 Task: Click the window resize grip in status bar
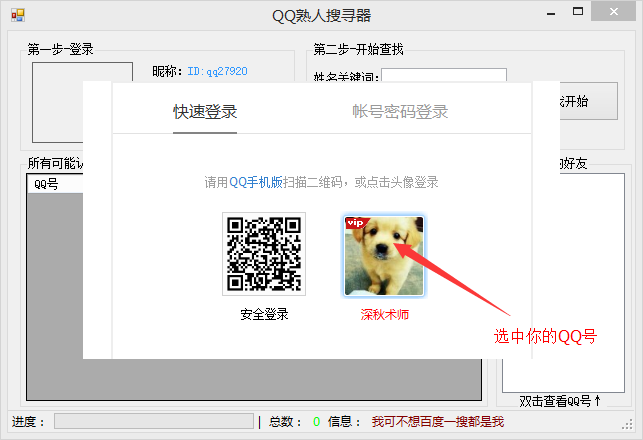[627, 424]
